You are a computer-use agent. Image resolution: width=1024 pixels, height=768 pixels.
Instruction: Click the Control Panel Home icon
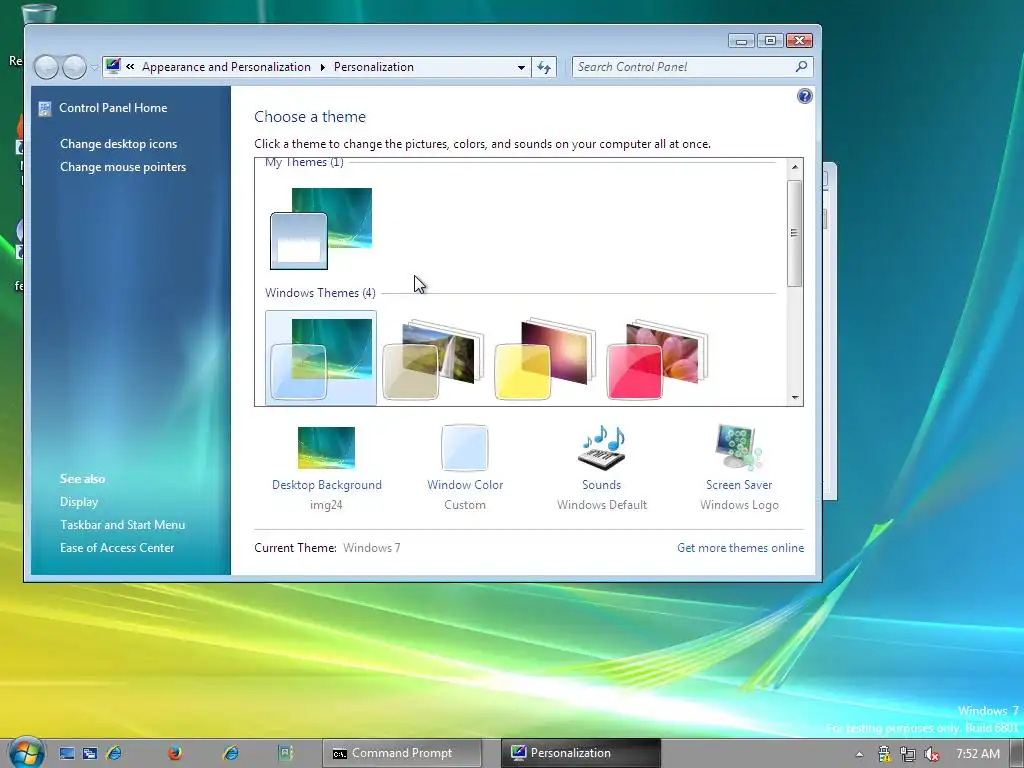pyautogui.click(x=44, y=108)
